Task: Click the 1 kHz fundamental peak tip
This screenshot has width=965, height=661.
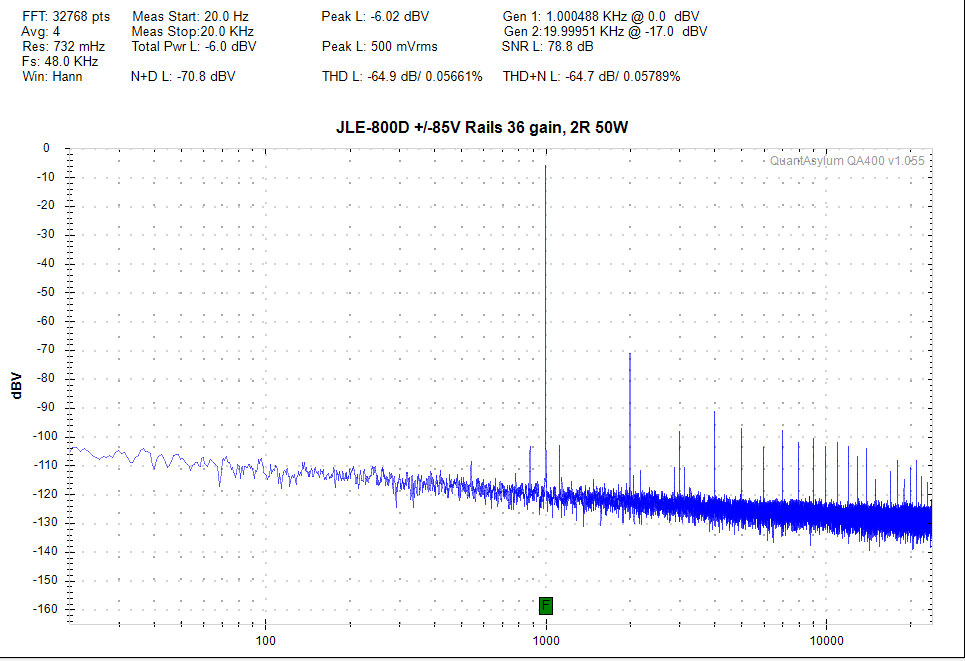Action: point(545,166)
